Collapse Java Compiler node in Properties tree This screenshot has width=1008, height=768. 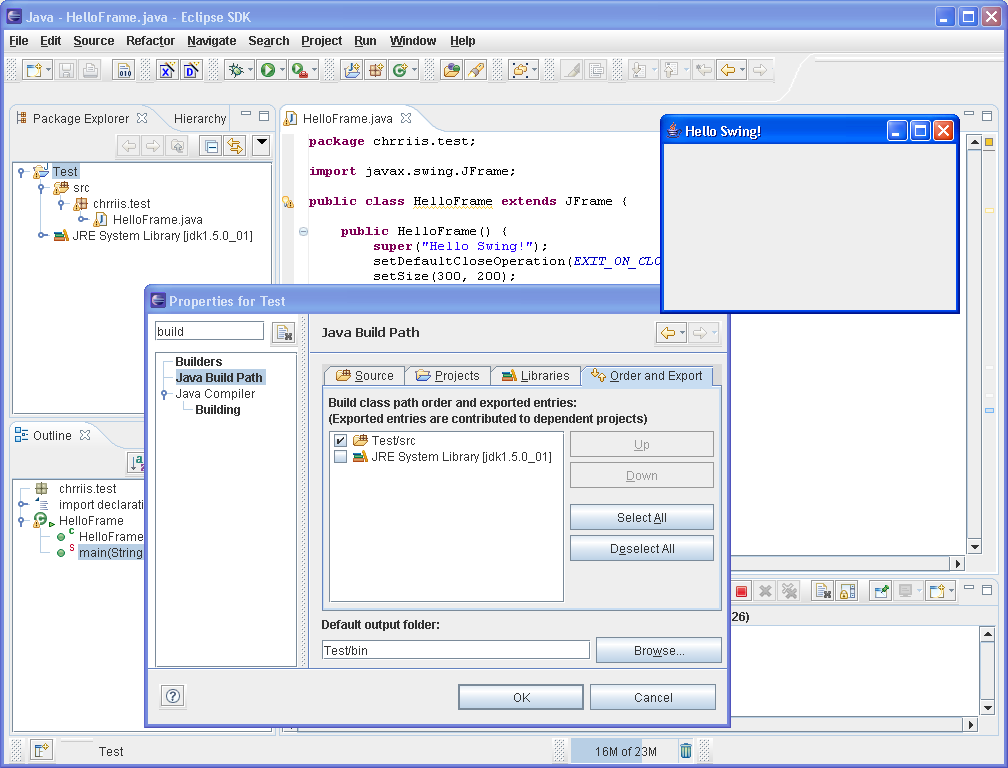click(164, 394)
